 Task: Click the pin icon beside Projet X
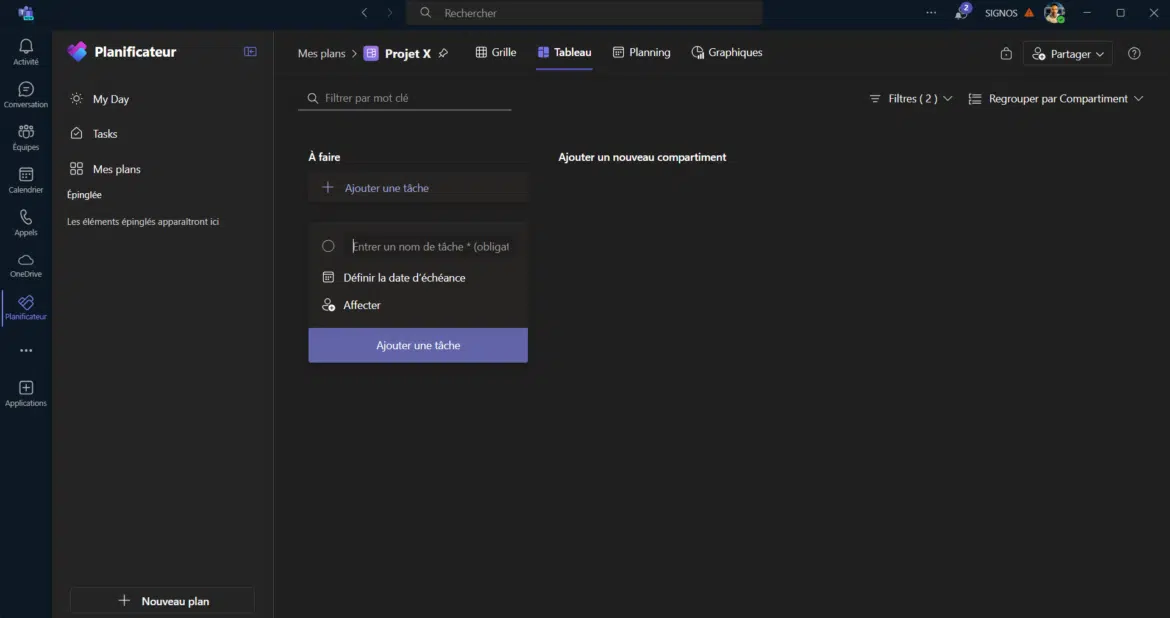(444, 53)
